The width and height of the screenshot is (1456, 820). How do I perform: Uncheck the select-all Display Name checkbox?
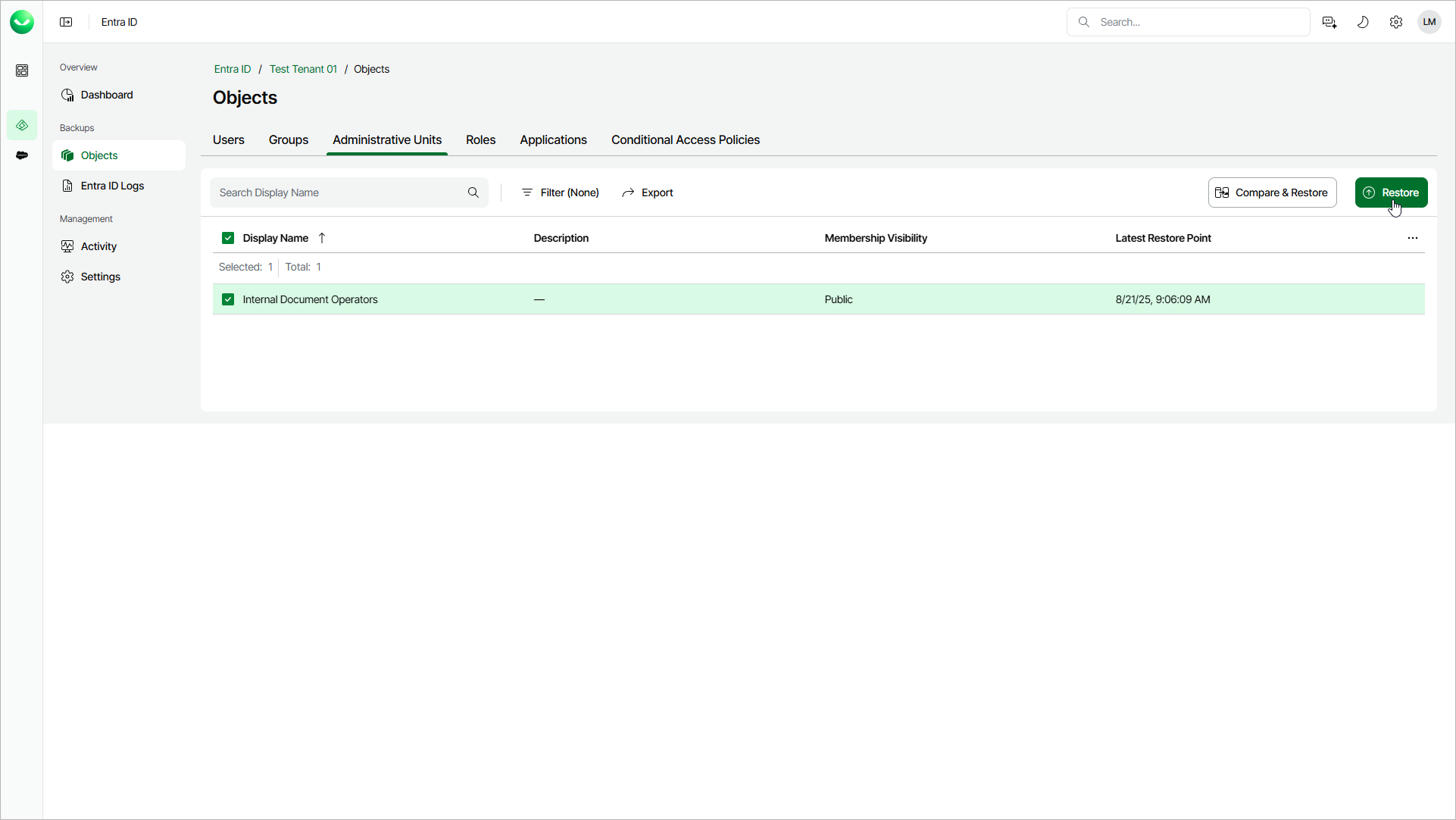(228, 238)
